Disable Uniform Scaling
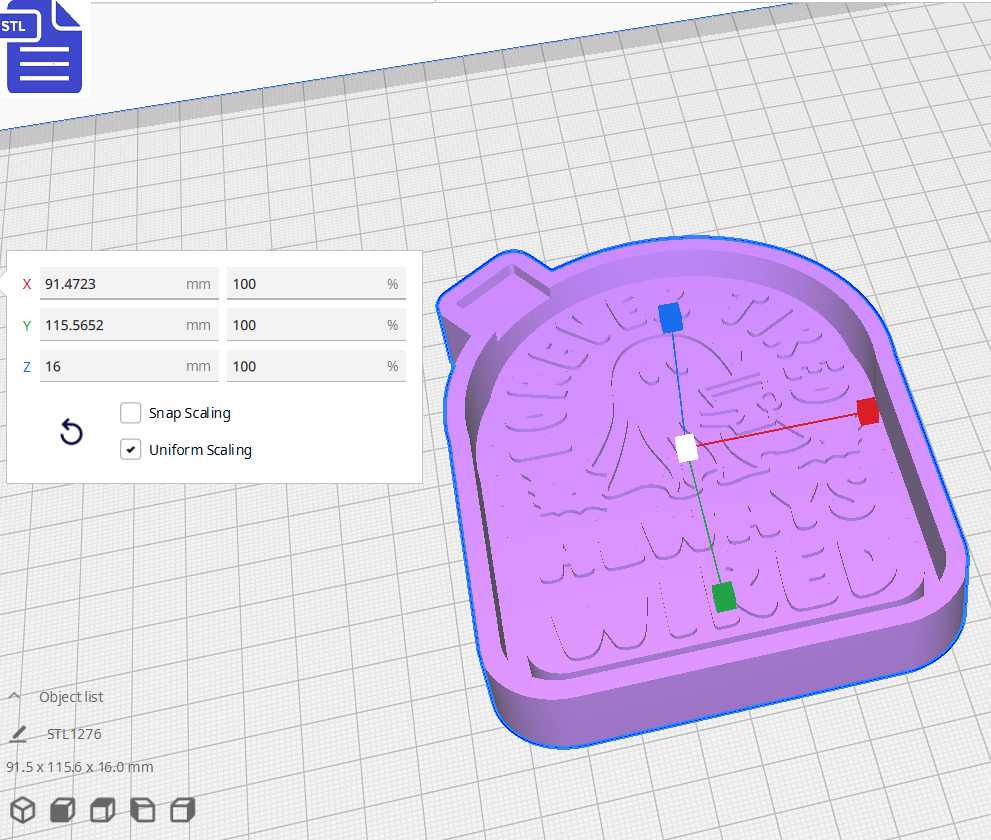Viewport: 991px width, 840px height. pyautogui.click(x=130, y=449)
